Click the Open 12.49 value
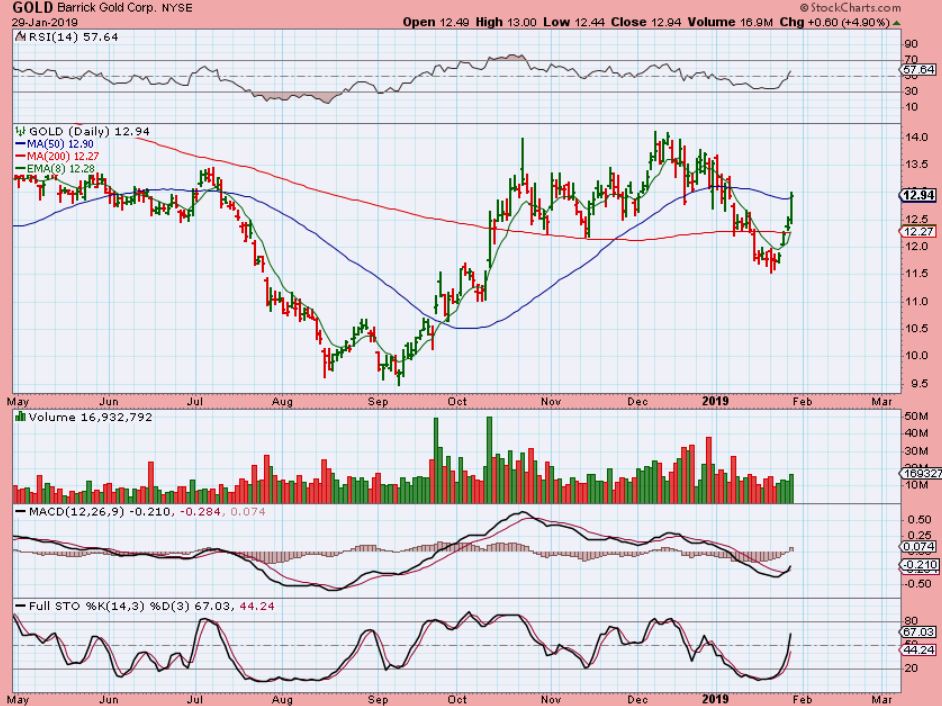Image resolution: width=942 pixels, height=706 pixels. click(436, 22)
